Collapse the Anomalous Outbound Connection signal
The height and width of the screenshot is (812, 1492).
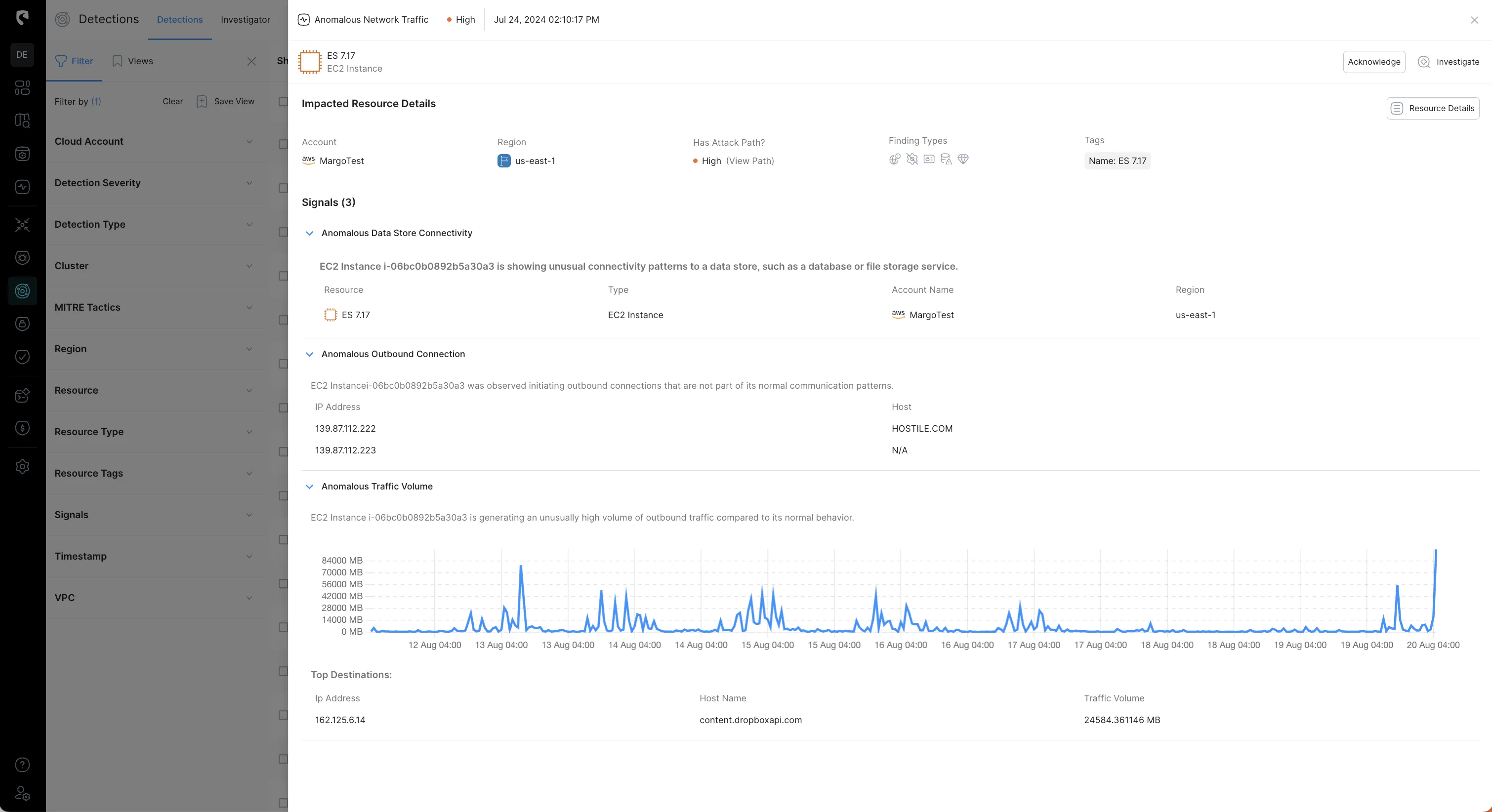309,354
